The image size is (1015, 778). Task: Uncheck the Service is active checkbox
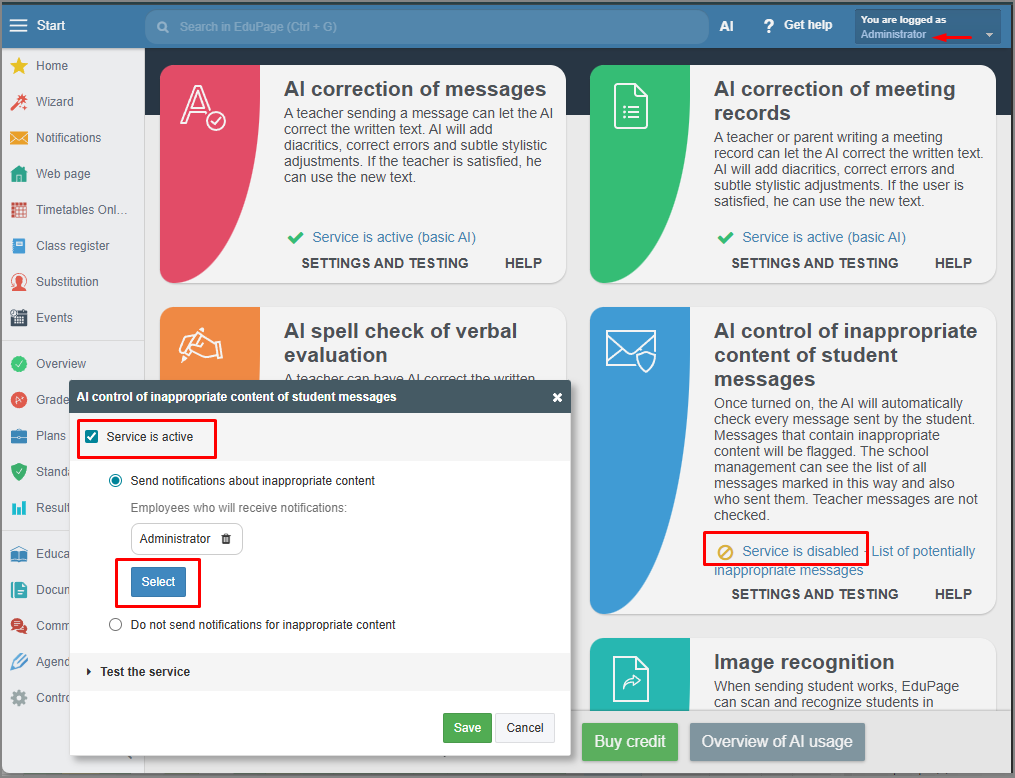pyautogui.click(x=92, y=437)
